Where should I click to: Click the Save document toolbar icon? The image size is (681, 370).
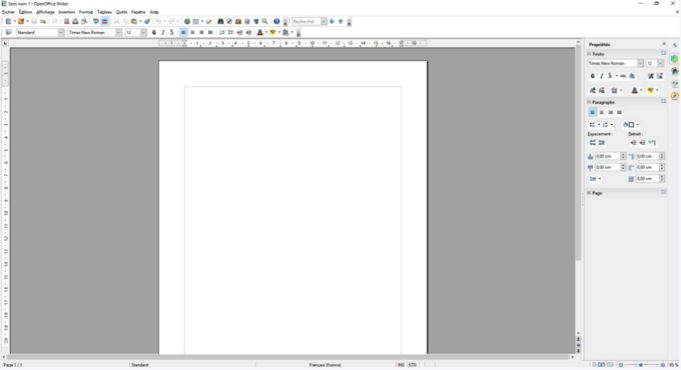[x=34, y=21]
